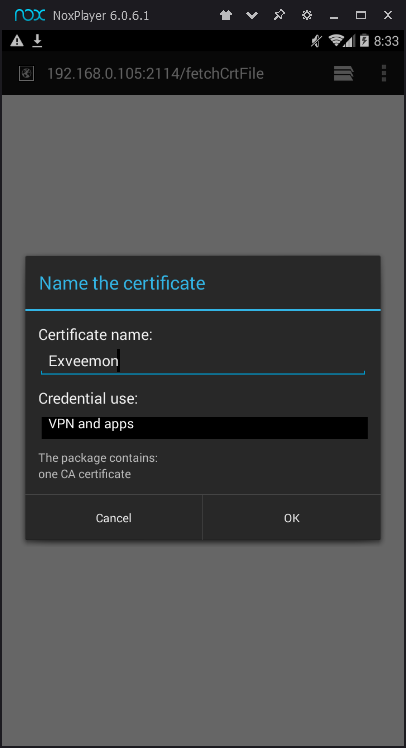Image resolution: width=406 pixels, height=748 pixels.
Task: Tap the 8:33 clock in status bar
Action: click(386, 41)
